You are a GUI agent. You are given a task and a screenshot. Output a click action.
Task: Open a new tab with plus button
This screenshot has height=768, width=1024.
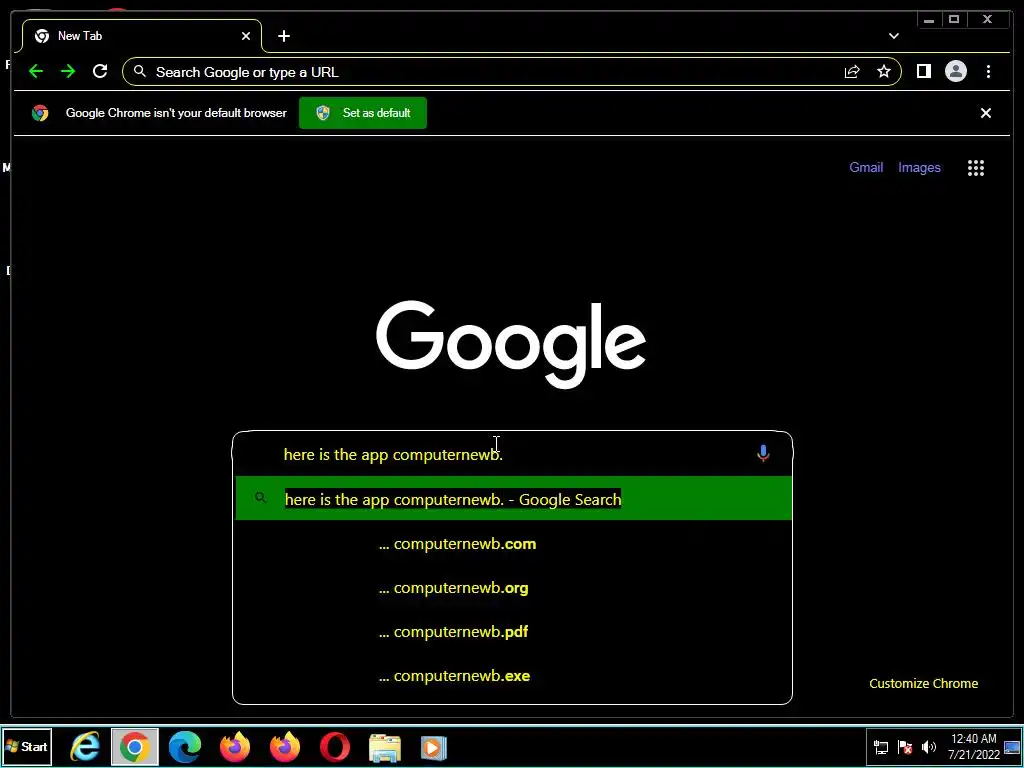tap(283, 36)
